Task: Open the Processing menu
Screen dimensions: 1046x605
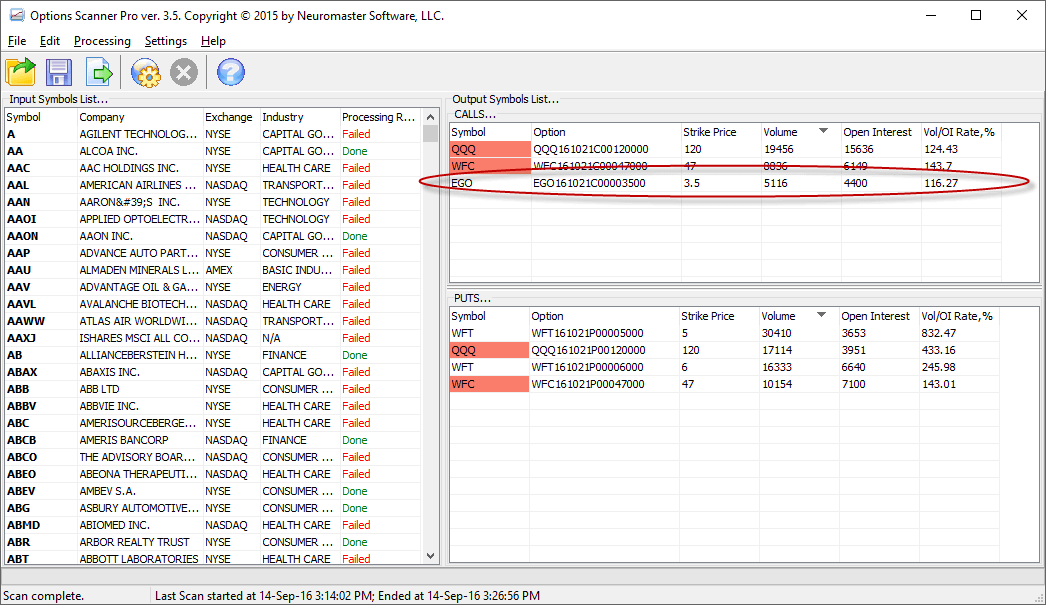Action: click(x=102, y=41)
